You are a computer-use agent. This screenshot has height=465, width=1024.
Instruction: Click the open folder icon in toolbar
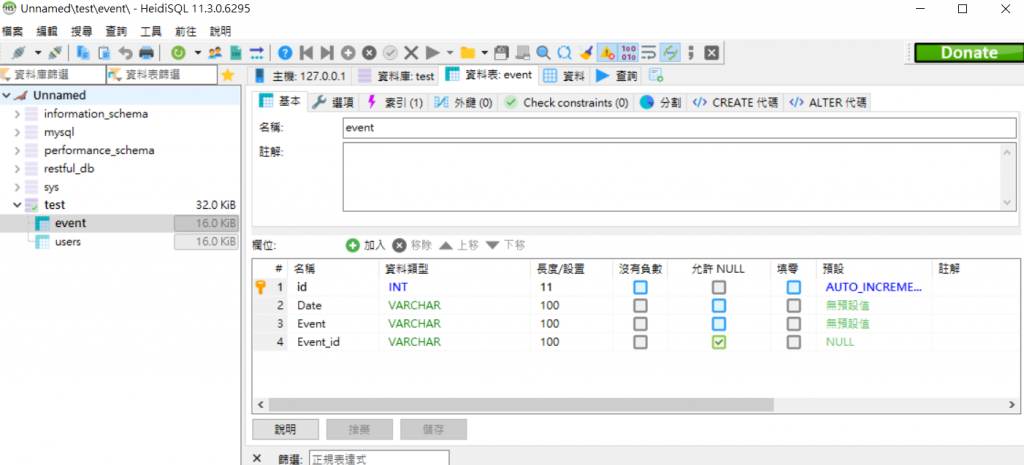coord(468,52)
